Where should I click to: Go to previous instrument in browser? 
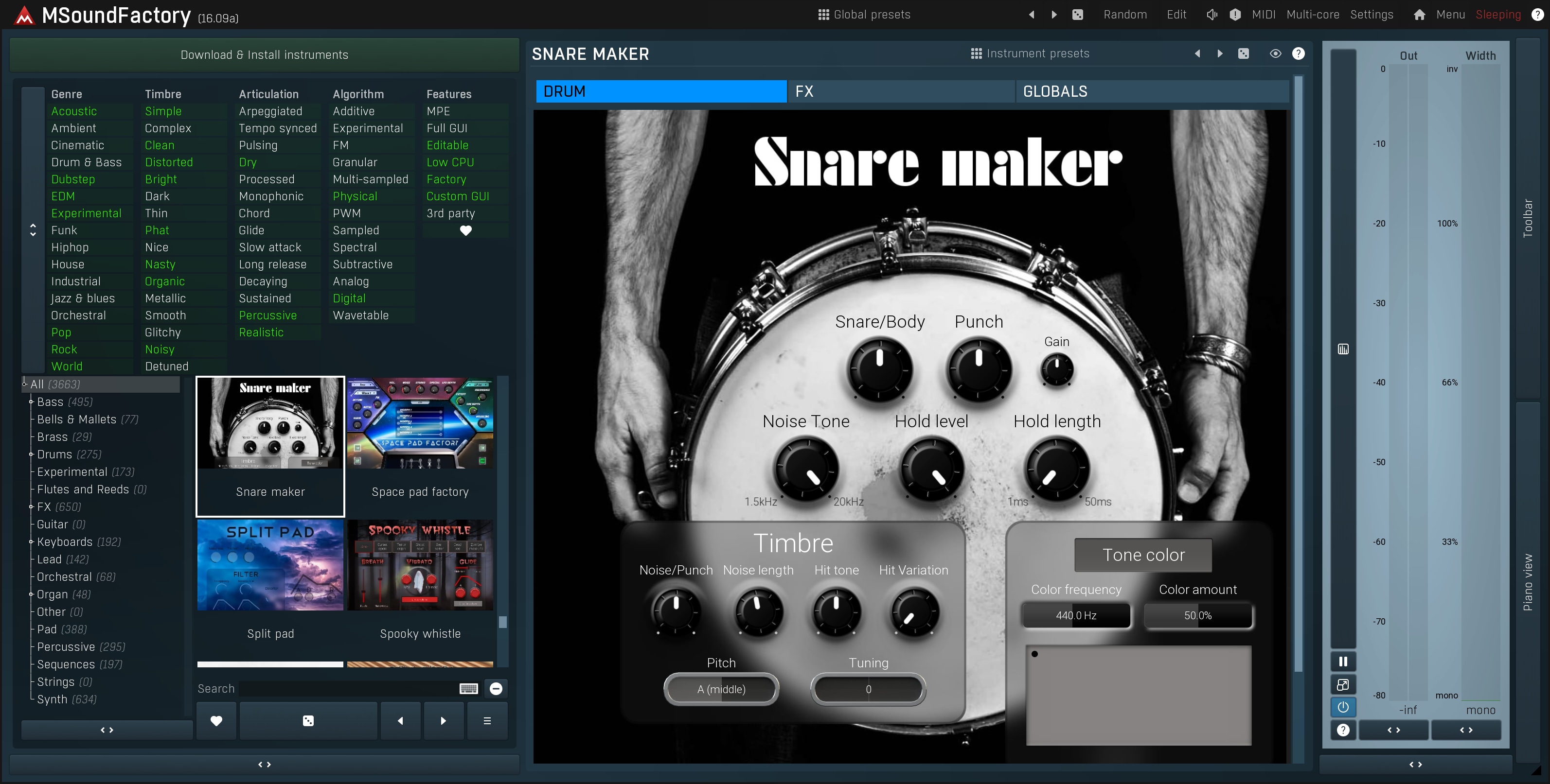[400, 720]
